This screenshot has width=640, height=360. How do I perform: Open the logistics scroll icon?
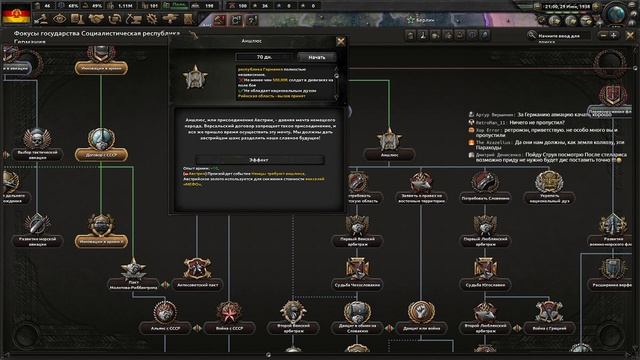(188, 19)
